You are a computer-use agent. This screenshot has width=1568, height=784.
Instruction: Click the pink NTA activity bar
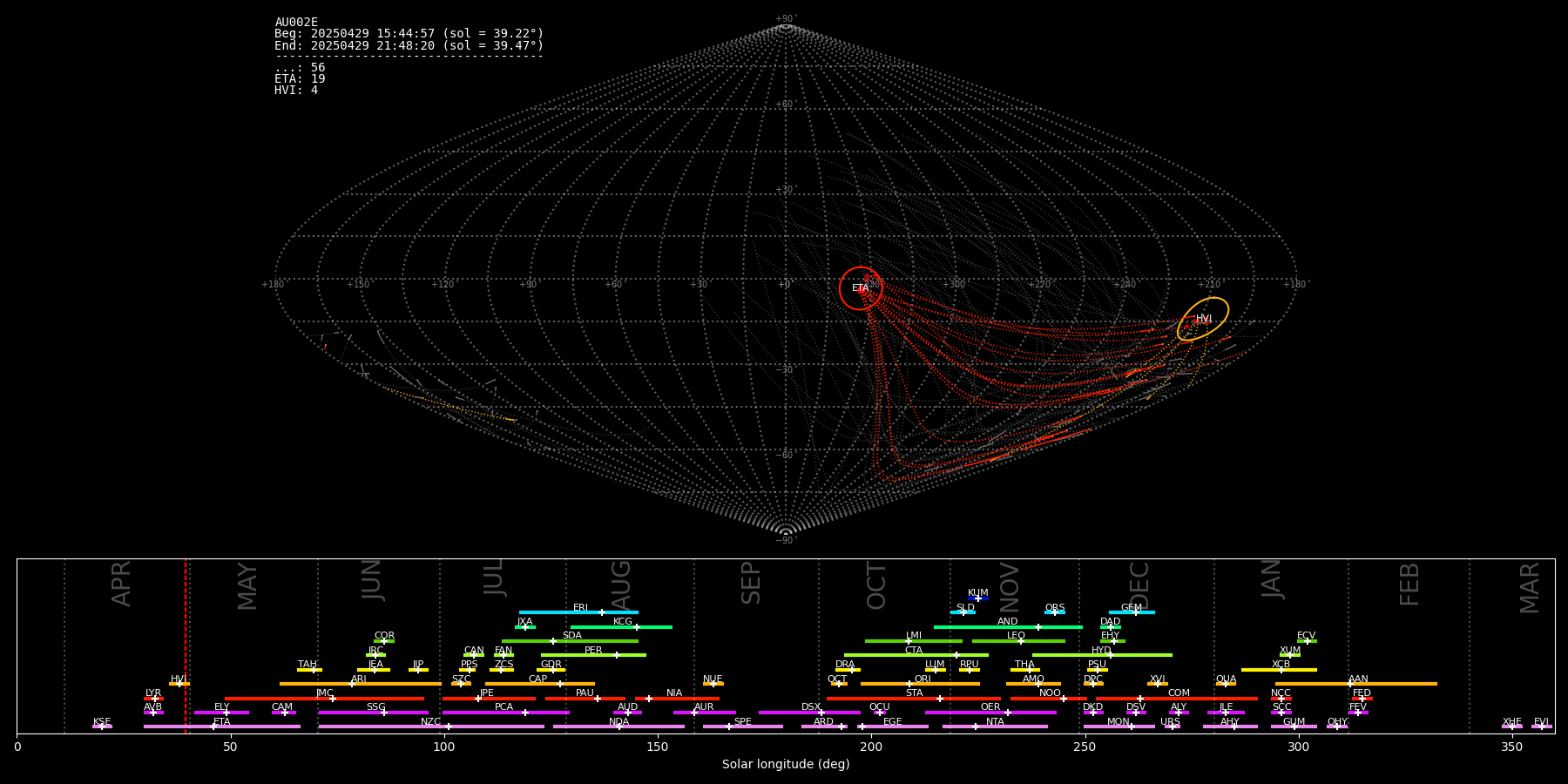click(x=995, y=727)
